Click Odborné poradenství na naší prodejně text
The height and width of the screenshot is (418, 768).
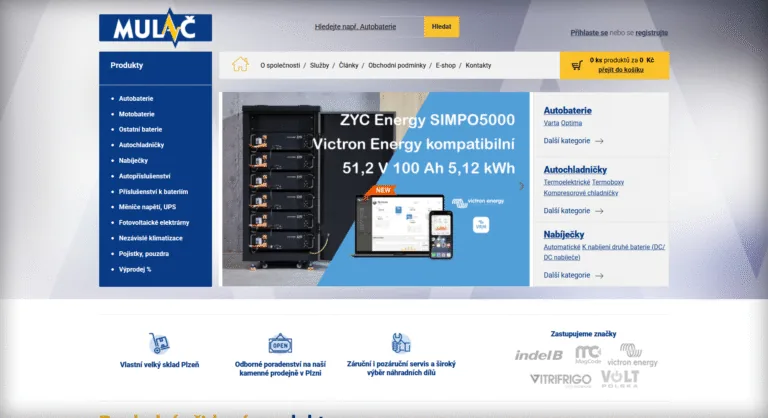[280, 369]
